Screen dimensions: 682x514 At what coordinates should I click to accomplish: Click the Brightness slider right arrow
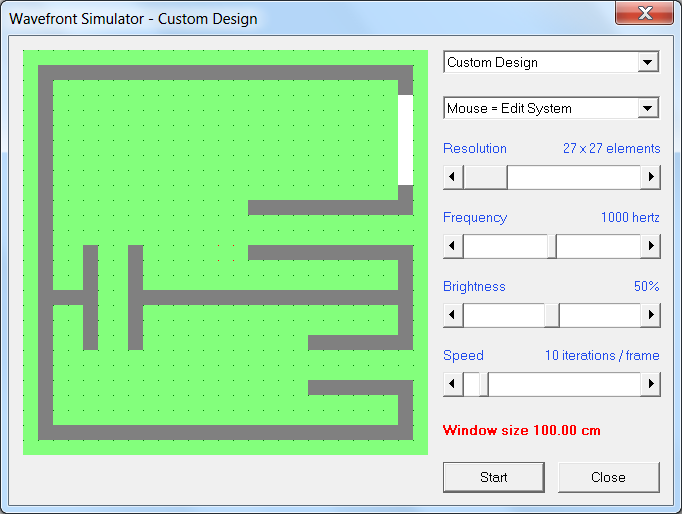pyautogui.click(x=650, y=315)
